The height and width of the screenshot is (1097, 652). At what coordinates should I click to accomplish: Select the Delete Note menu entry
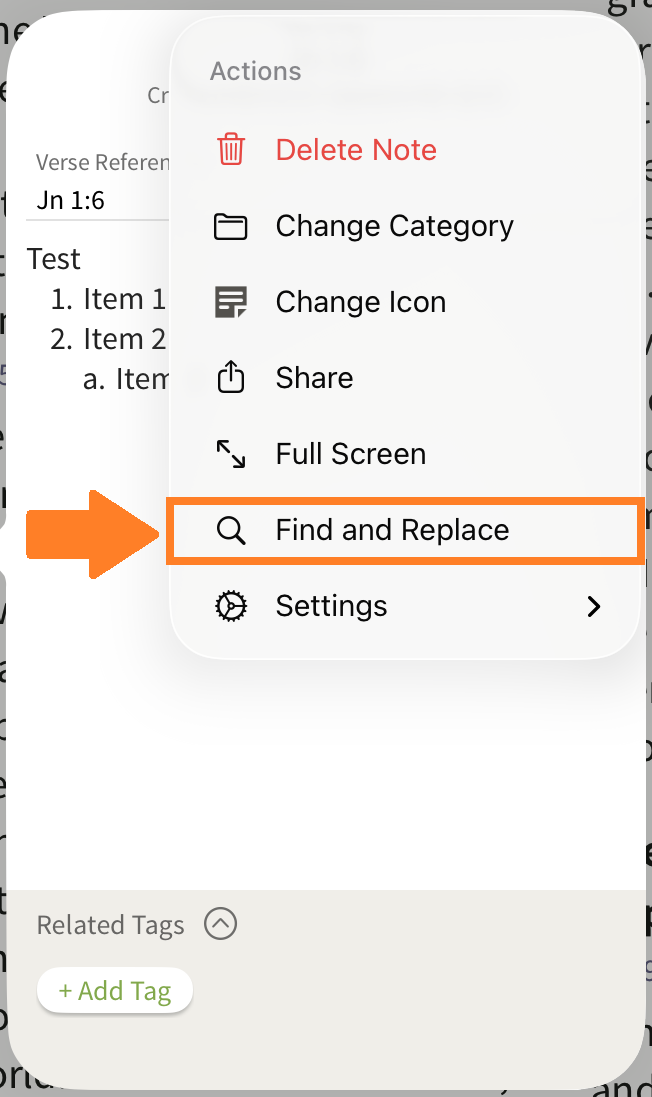pos(356,150)
